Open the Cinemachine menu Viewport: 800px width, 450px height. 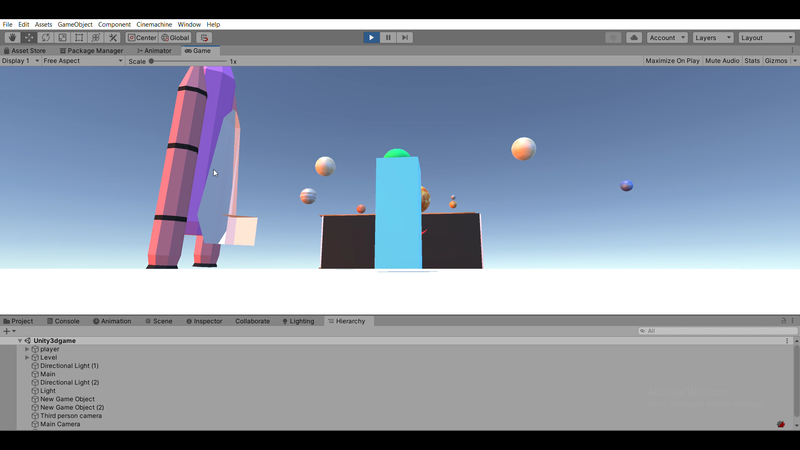pos(154,24)
